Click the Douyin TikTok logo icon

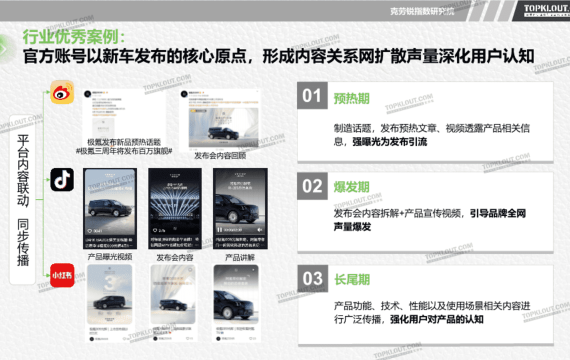pyautogui.click(x=62, y=180)
